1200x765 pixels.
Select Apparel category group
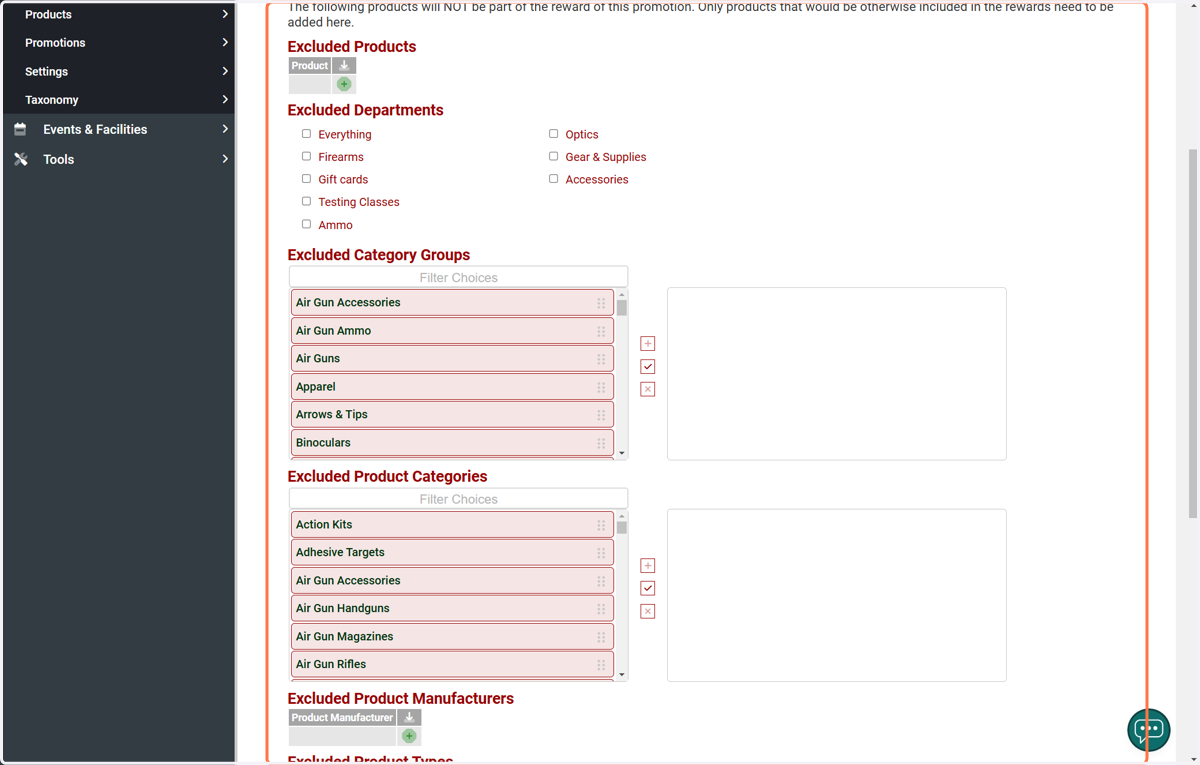coord(452,386)
